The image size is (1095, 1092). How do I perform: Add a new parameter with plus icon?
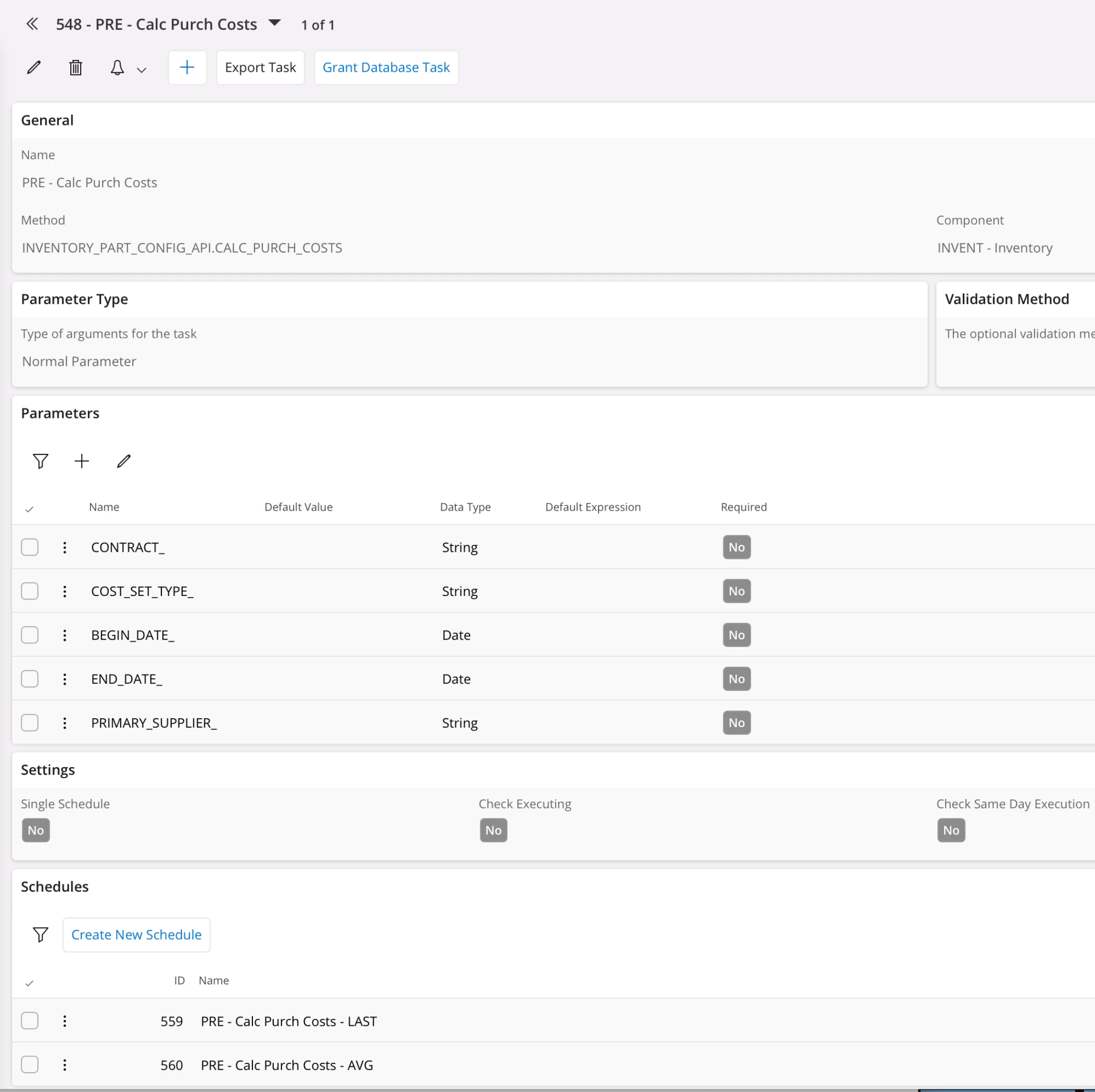coord(82,461)
